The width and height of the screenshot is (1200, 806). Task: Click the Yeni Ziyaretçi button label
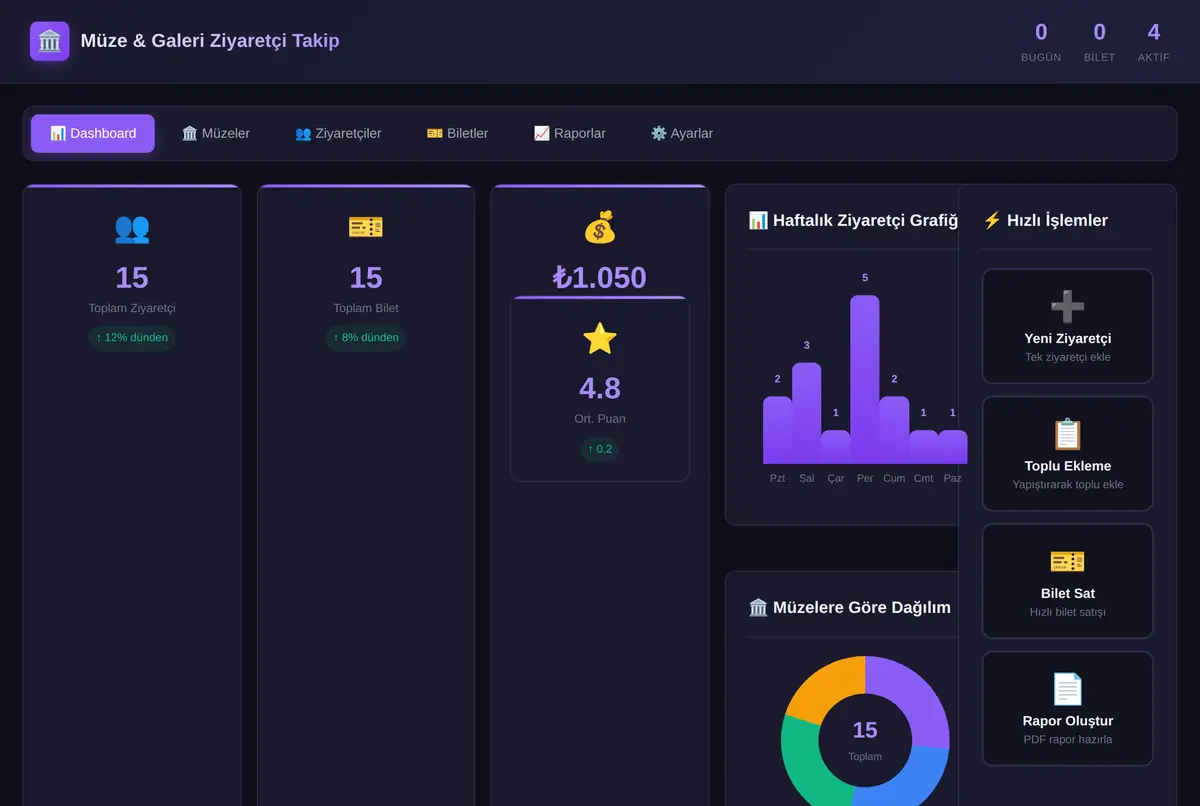(1068, 339)
